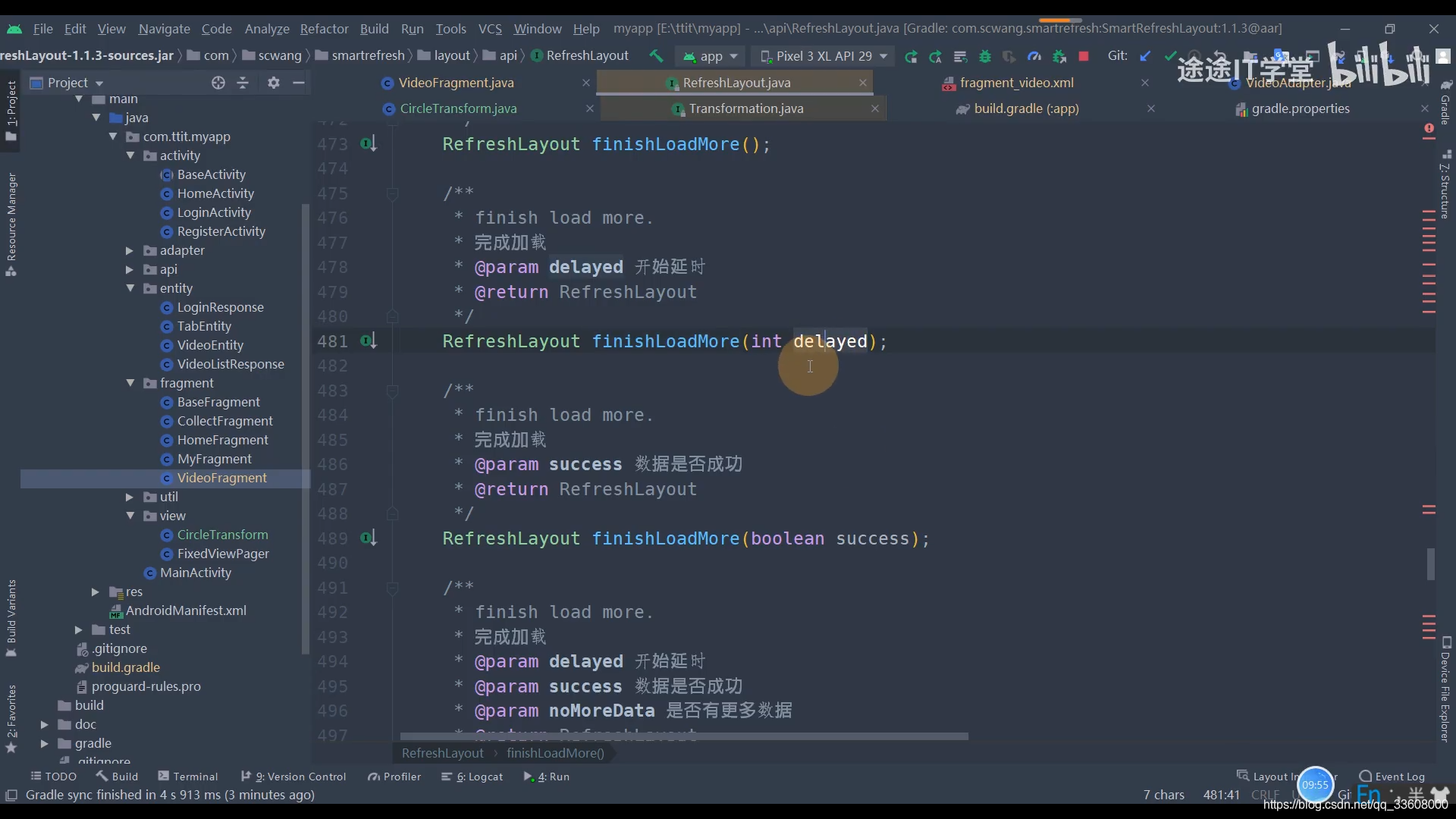The width and height of the screenshot is (1456, 819).
Task: Switch to the VideoFragment.java tab
Action: pyautogui.click(x=456, y=83)
